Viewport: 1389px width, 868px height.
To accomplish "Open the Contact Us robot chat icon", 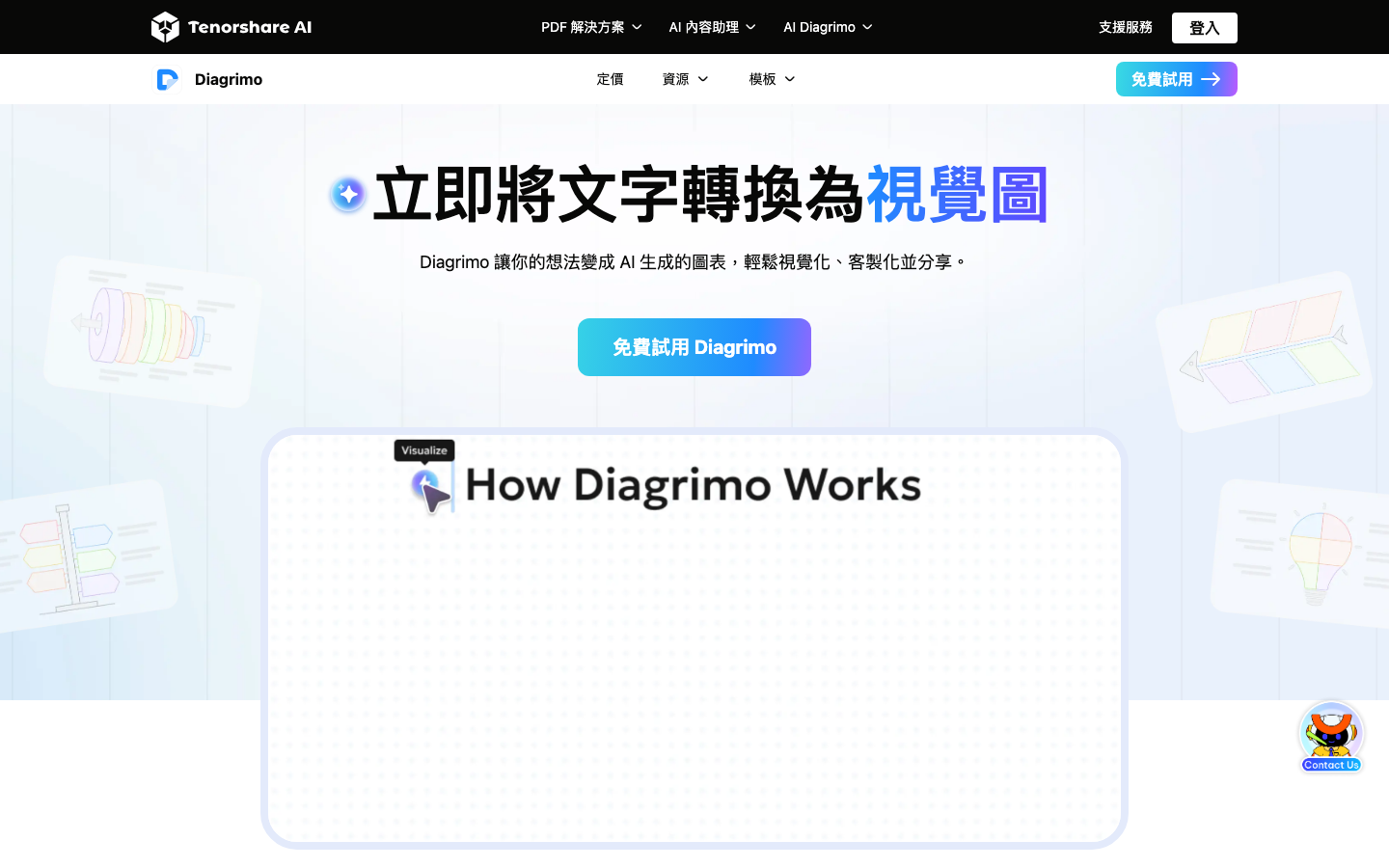I will point(1331,737).
